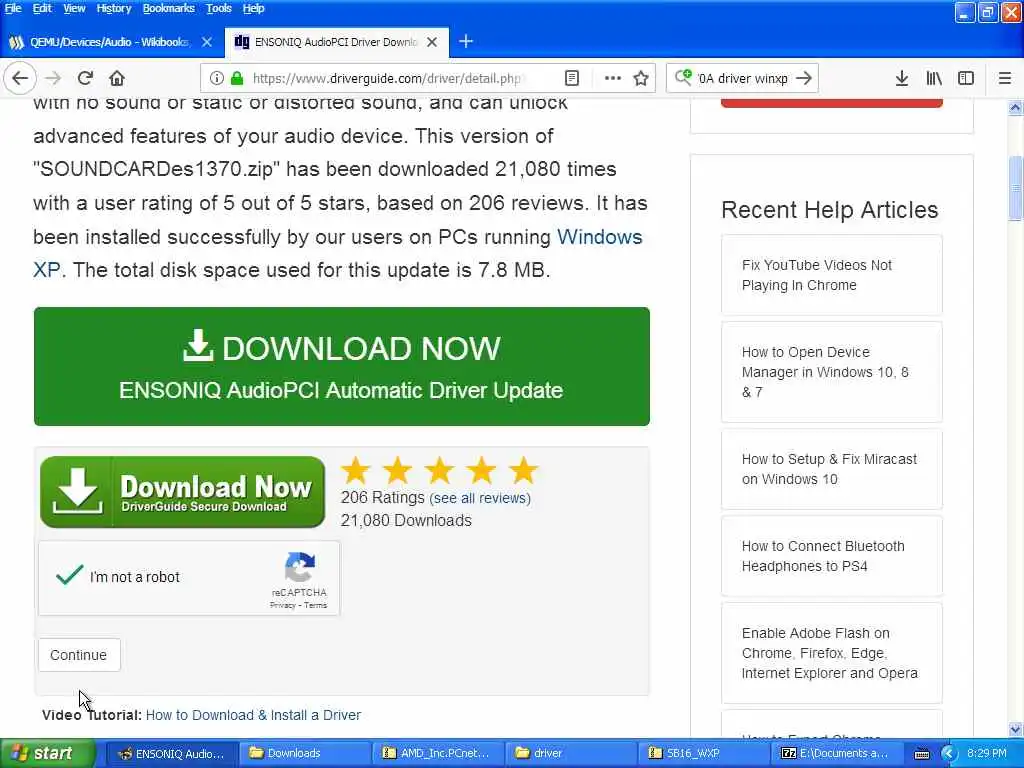The width and height of the screenshot is (1024, 768).
Task: Click the 8:29 PM system clock
Action: click(x=986, y=754)
